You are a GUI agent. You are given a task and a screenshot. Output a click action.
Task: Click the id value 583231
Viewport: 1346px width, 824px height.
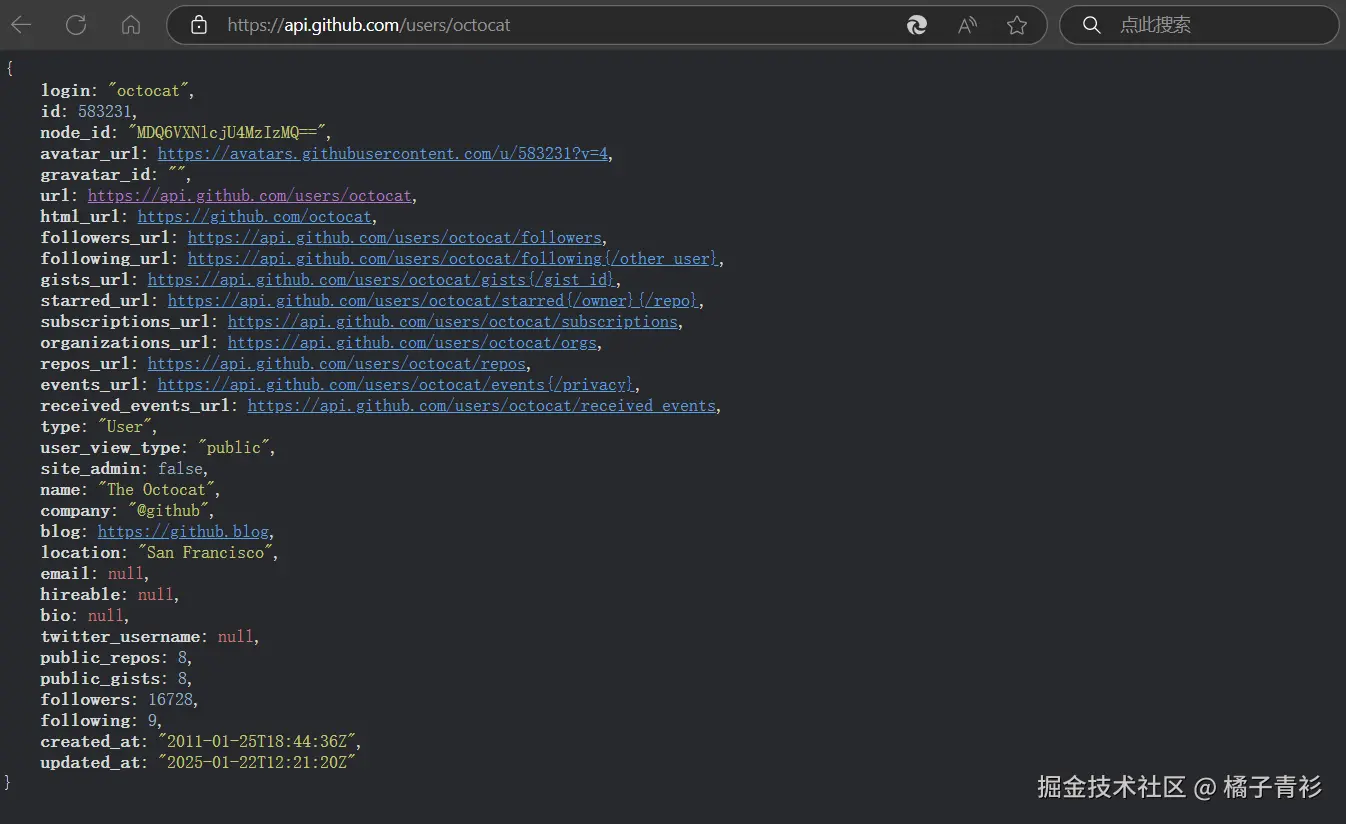point(105,112)
